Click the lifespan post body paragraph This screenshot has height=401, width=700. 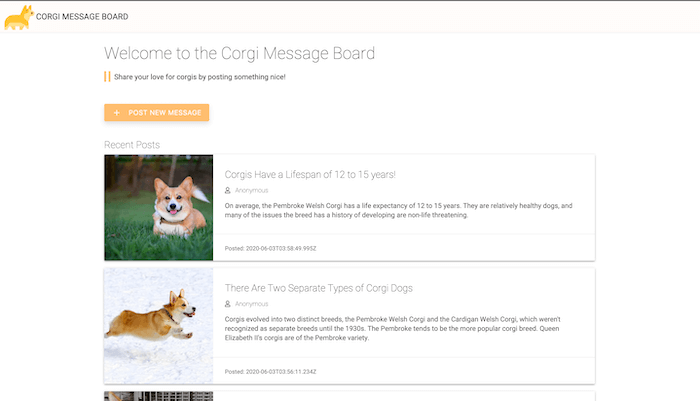(x=398, y=210)
